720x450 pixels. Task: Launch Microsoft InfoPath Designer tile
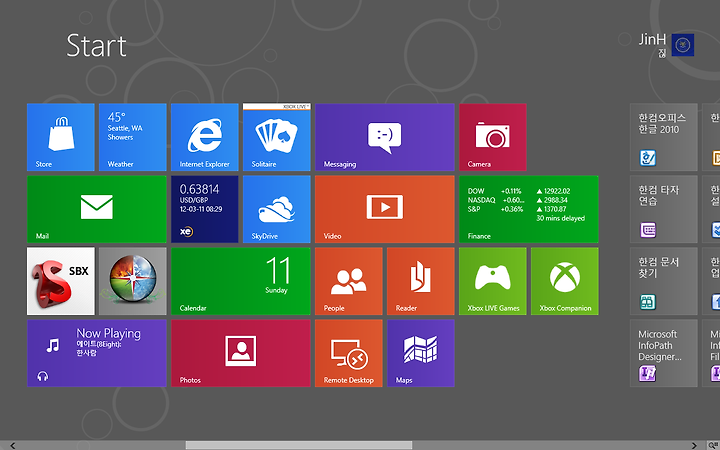(664, 354)
